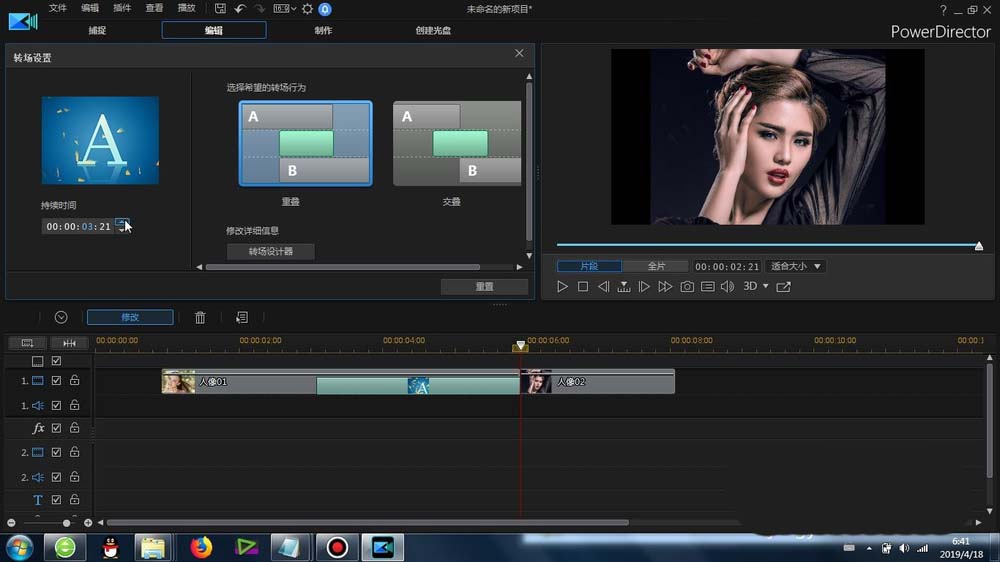Click the preview timecode 00:00:02:21
This screenshot has width=1000, height=562.
[727, 266]
